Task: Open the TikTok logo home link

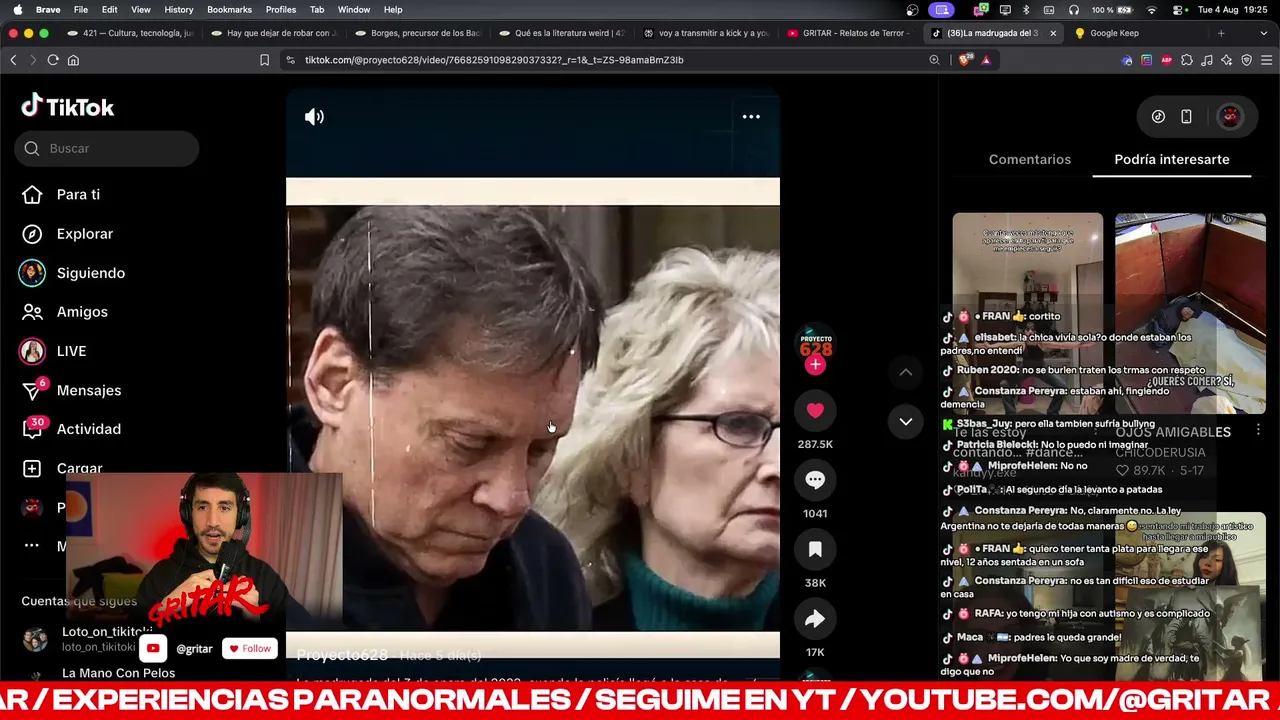Action: coord(68,106)
